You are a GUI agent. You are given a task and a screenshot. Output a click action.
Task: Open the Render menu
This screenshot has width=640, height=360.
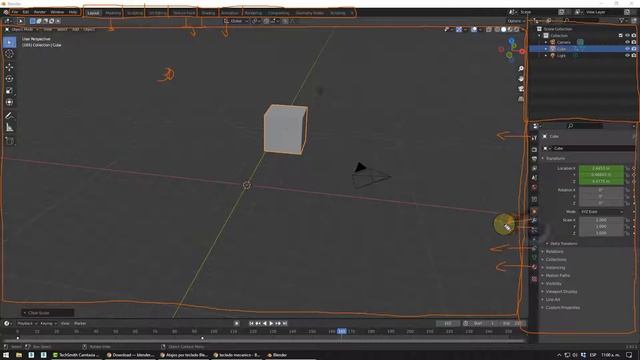[40, 12]
